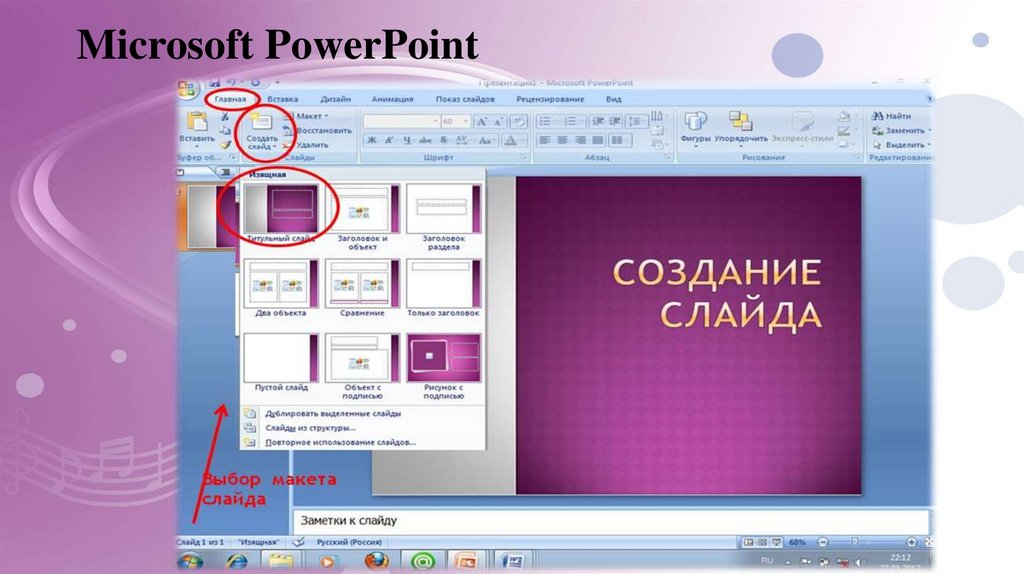The image size is (1024, 574).
Task: Click the bulleted list icon
Action: pos(547,121)
